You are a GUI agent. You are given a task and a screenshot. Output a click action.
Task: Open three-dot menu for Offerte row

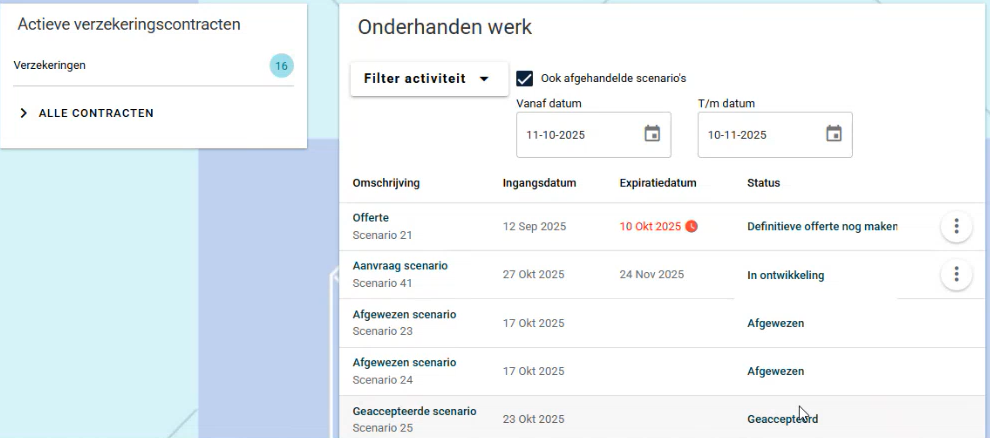pyautogui.click(x=956, y=227)
